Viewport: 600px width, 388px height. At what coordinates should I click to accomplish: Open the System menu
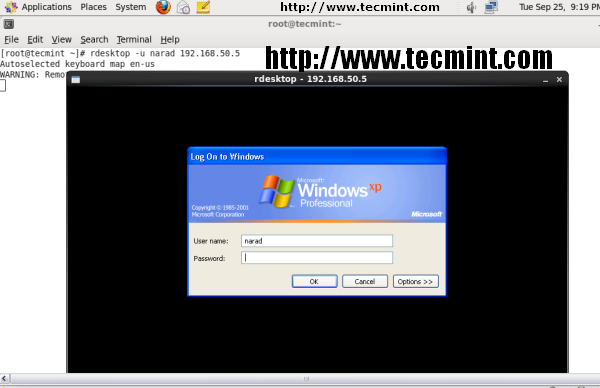pyautogui.click(x=131, y=7)
